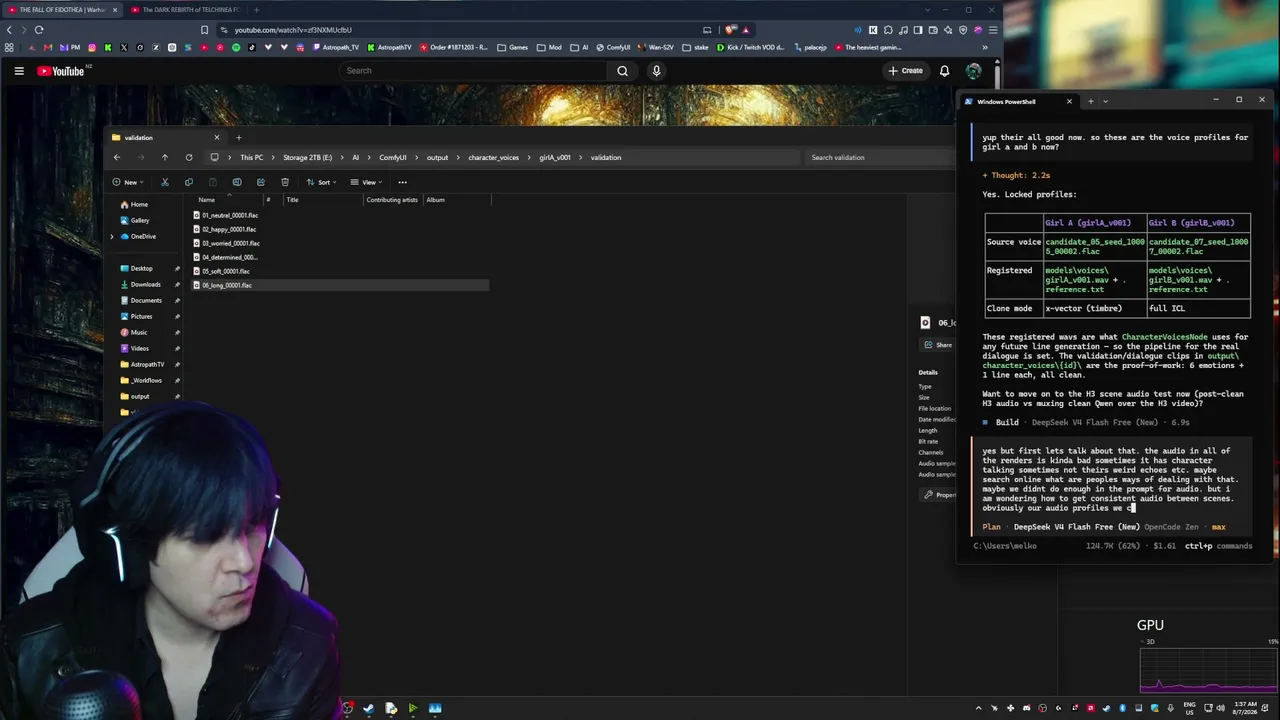This screenshot has width=1280, height=720.
Task: Open the Games bookmarks folder
Action: click(512, 47)
